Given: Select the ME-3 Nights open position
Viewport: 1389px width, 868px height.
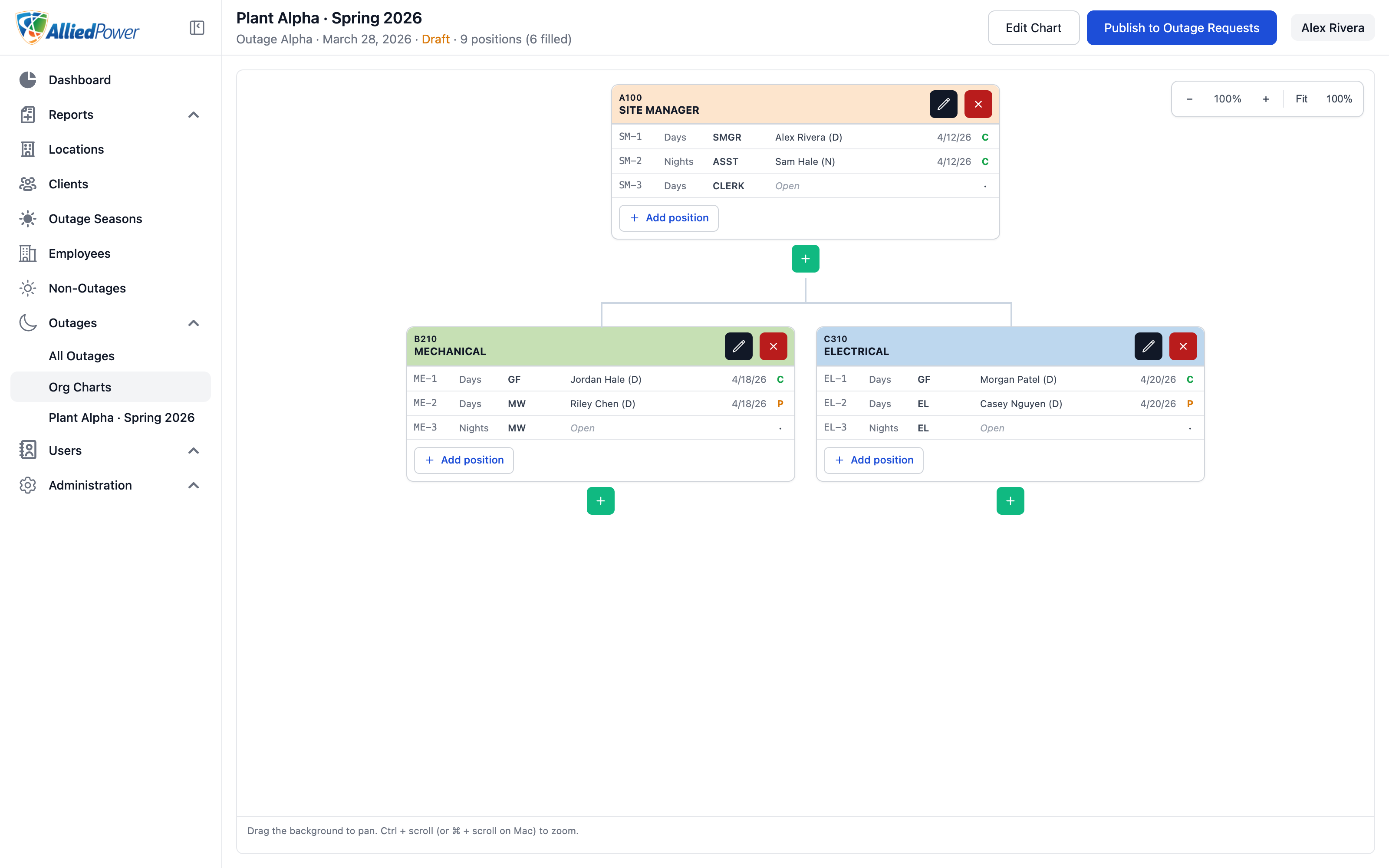Looking at the screenshot, I should point(600,428).
